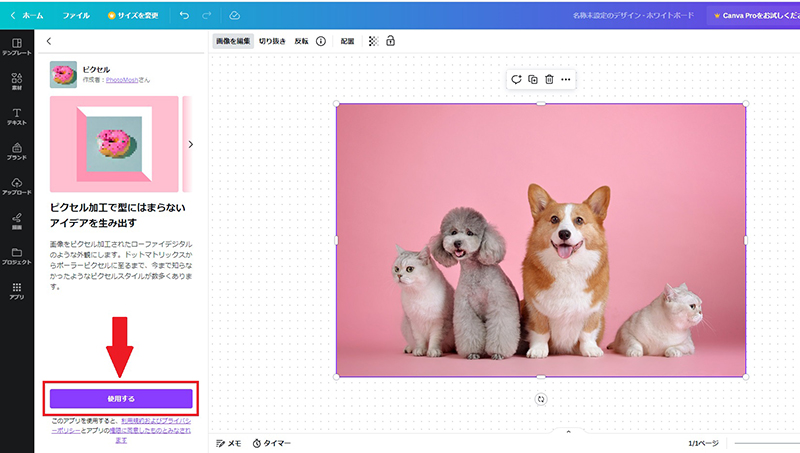The image size is (800, 453).
Task: Click Position (配置) in toolbar
Action: pyautogui.click(x=347, y=41)
